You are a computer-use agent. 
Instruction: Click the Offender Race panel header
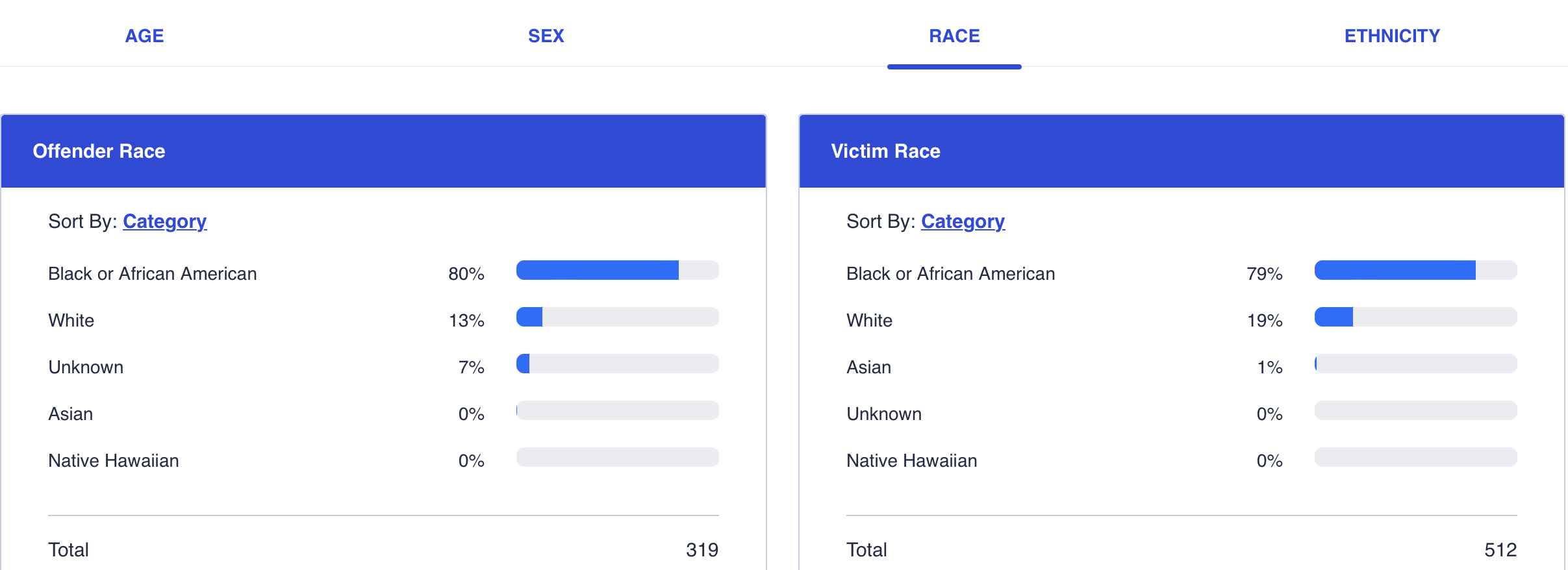[x=383, y=151]
